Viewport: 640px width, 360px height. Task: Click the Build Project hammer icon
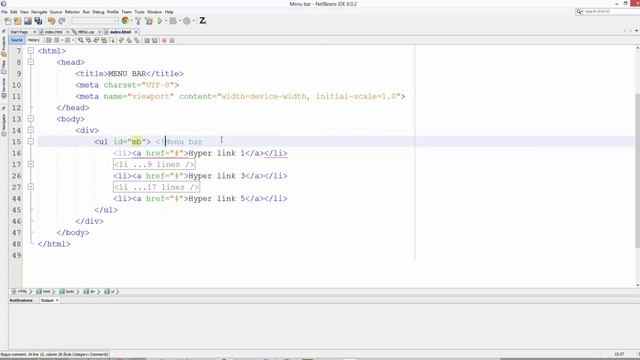click(138, 21)
